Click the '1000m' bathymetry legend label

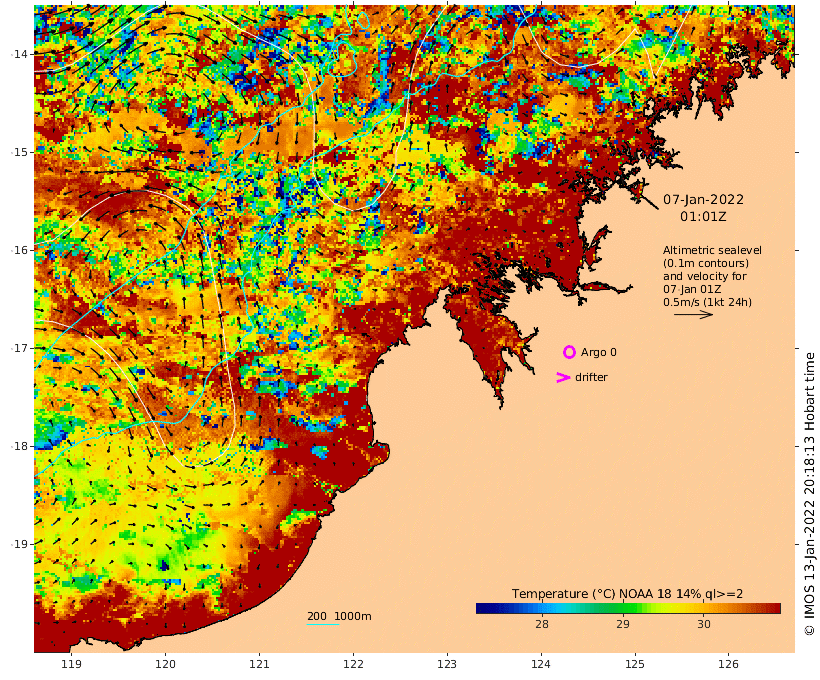click(352, 616)
